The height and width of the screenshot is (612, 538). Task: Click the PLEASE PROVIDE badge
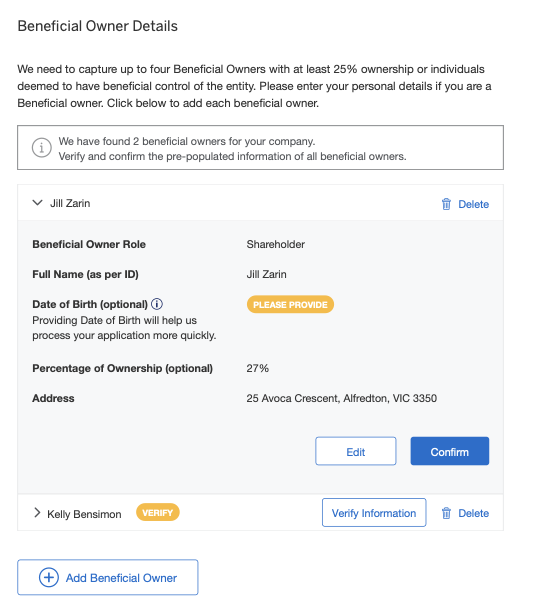tap(290, 304)
